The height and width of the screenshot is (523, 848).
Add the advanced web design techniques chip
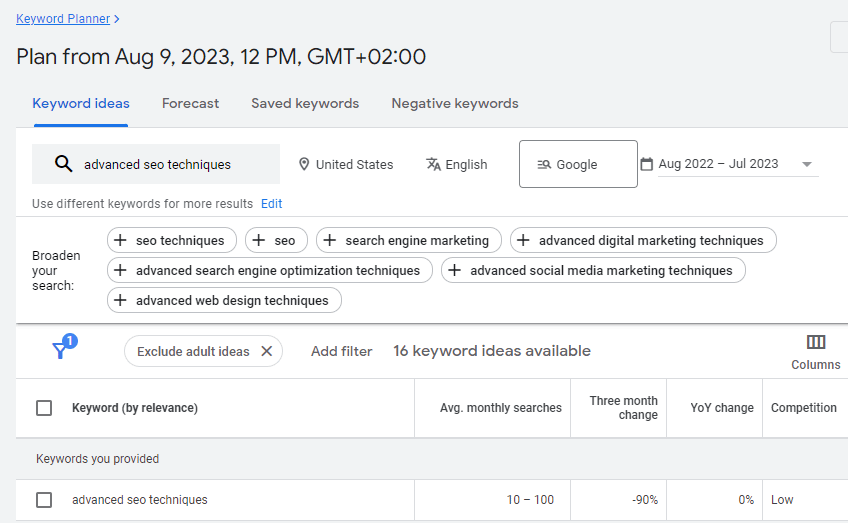click(x=224, y=300)
